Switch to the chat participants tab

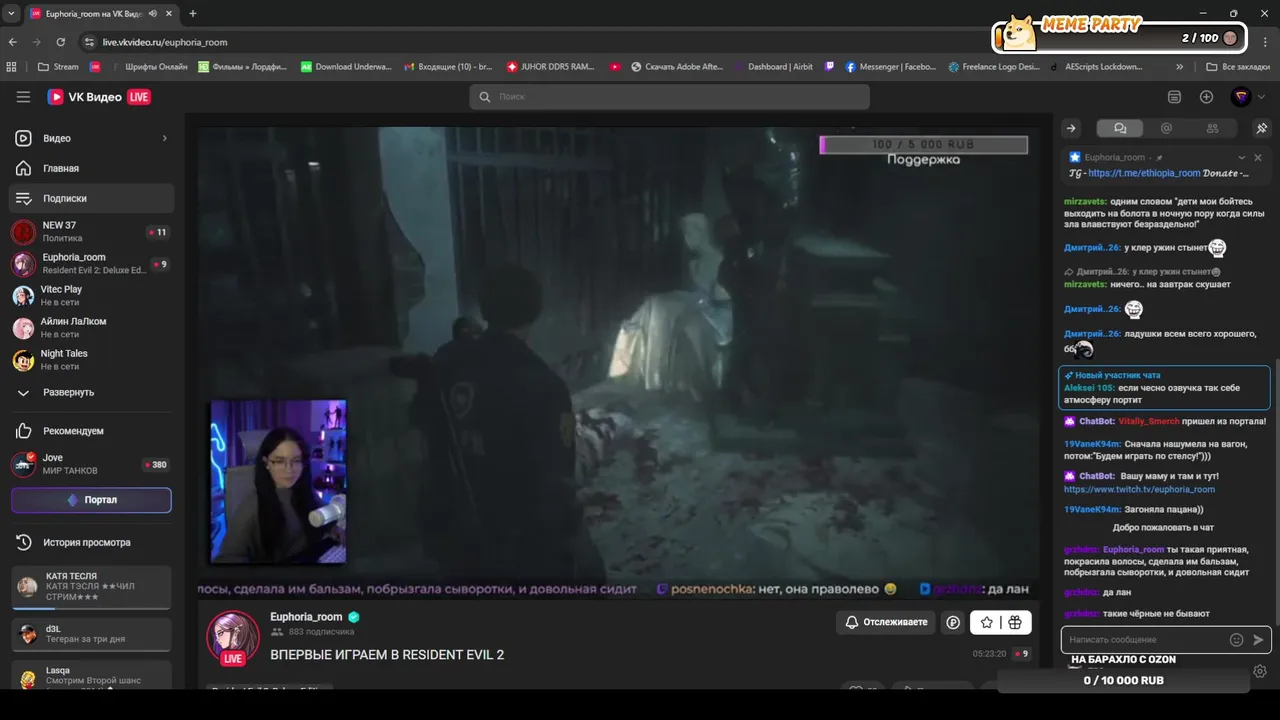click(1212, 128)
